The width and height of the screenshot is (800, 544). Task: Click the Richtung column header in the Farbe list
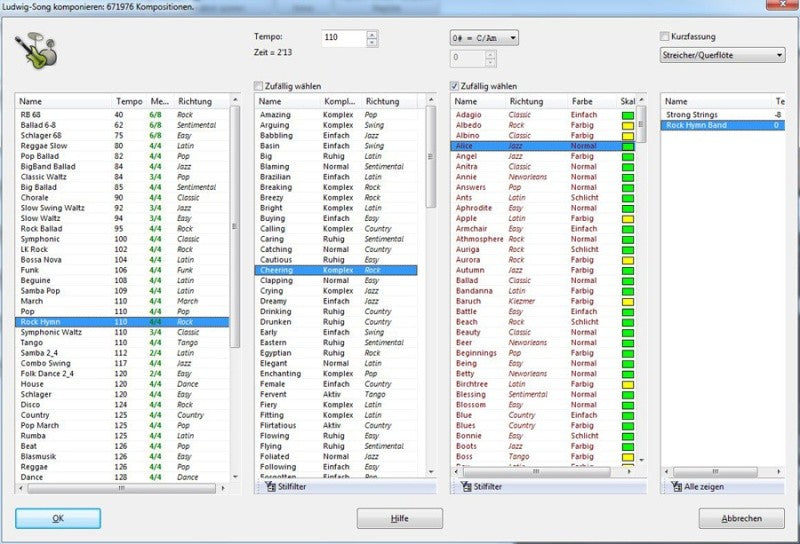(x=526, y=101)
